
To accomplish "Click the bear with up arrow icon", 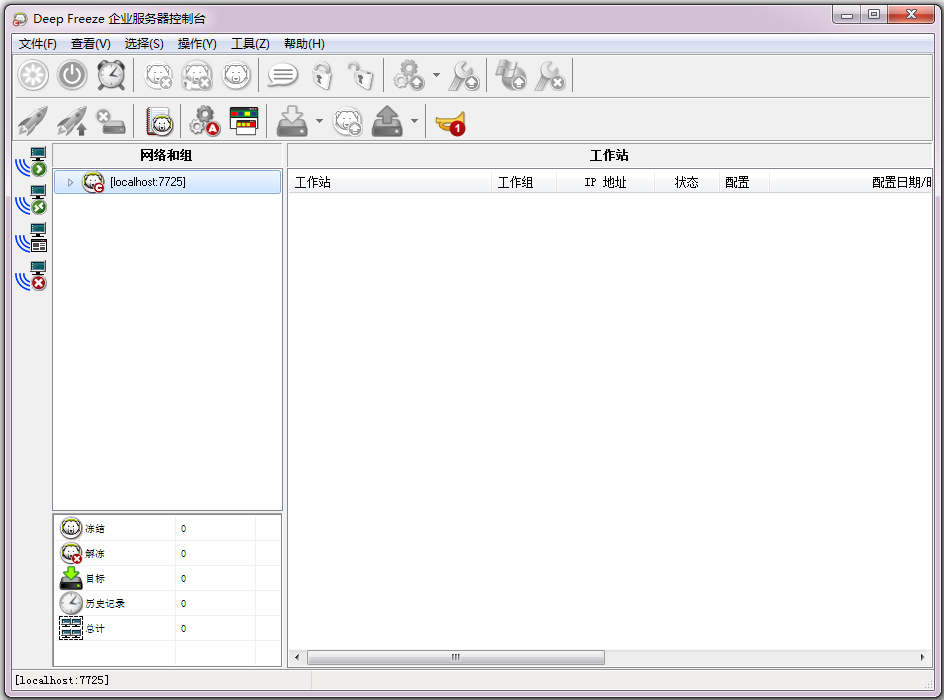I will [x=347, y=121].
